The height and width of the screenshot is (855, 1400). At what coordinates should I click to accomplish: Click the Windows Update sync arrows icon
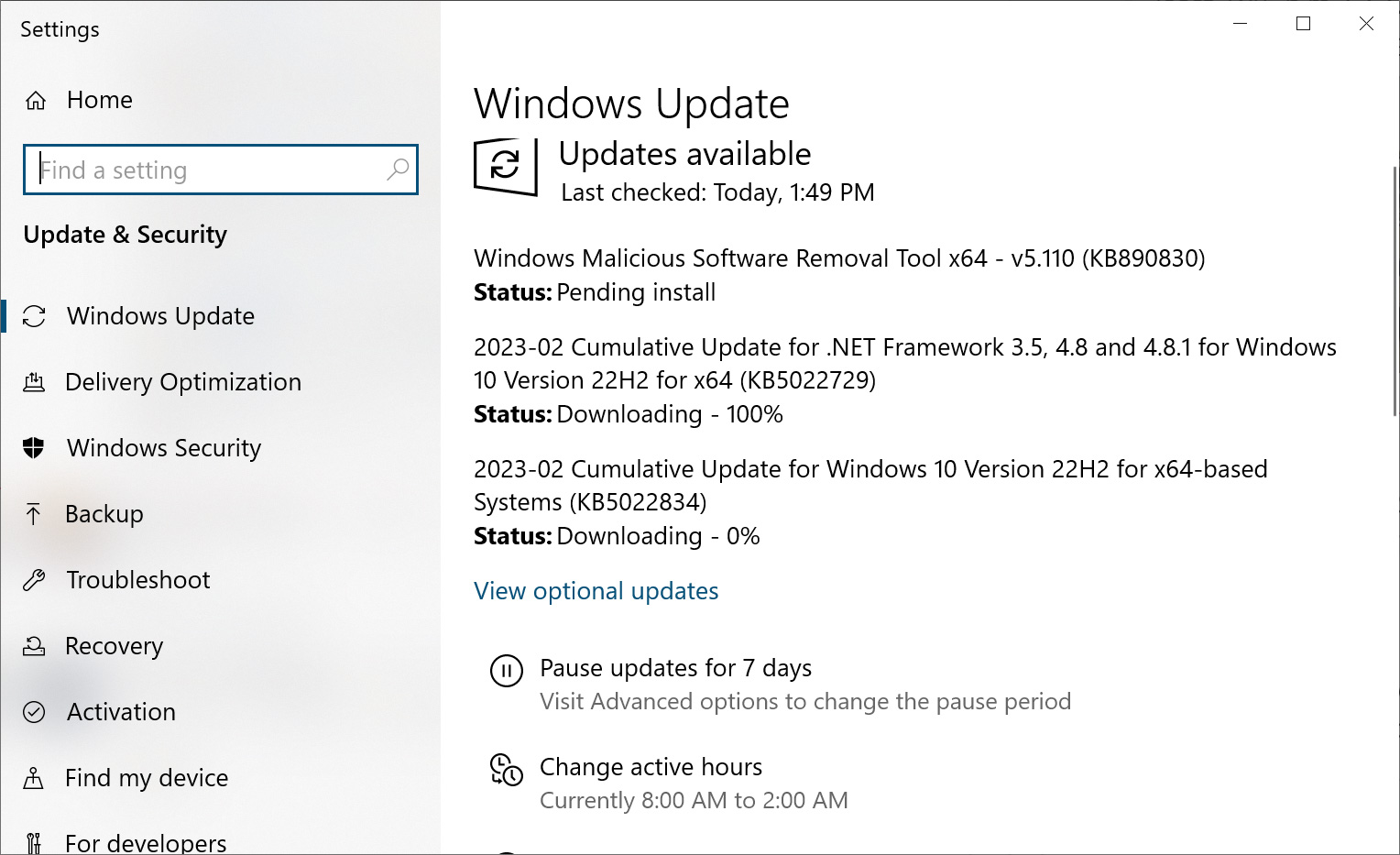[34, 316]
